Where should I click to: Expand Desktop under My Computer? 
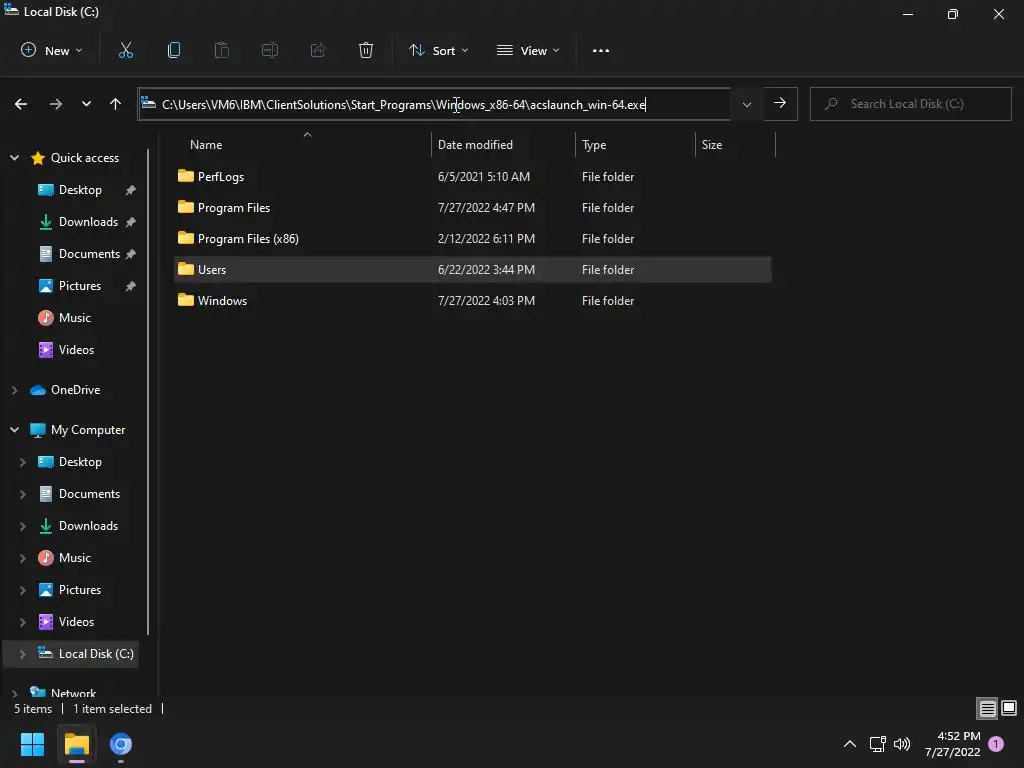pos(23,462)
